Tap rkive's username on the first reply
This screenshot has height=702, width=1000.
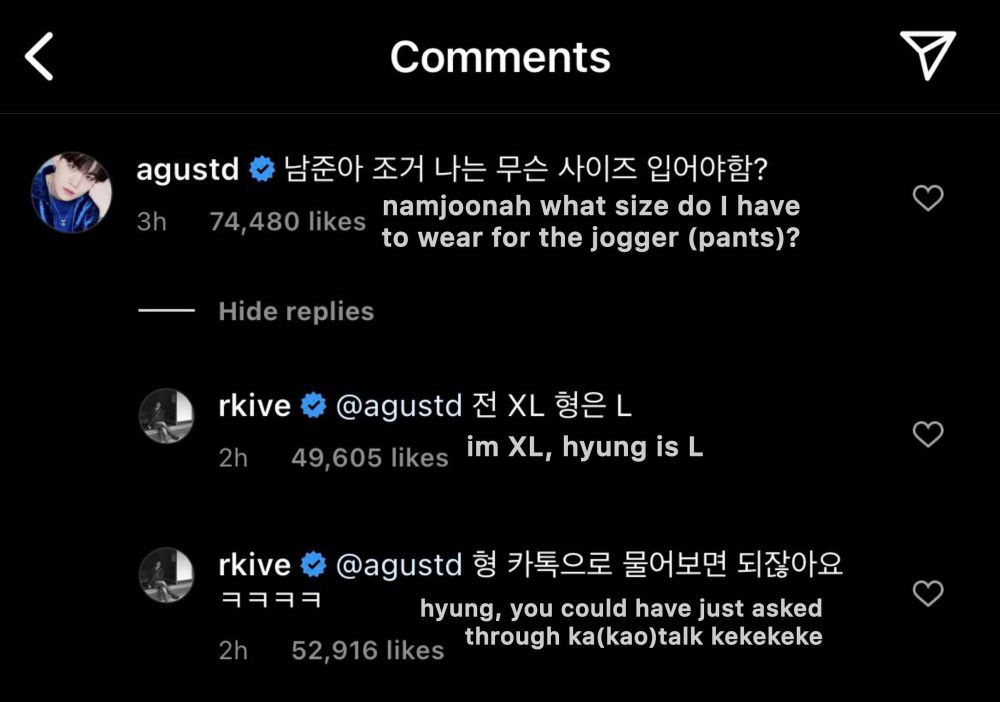(255, 405)
